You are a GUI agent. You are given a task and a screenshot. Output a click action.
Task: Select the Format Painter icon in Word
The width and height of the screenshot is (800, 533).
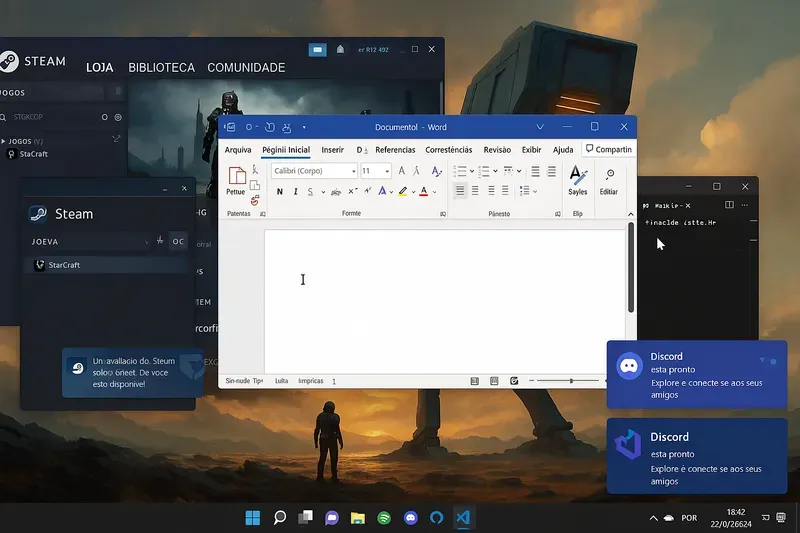[x=255, y=200]
